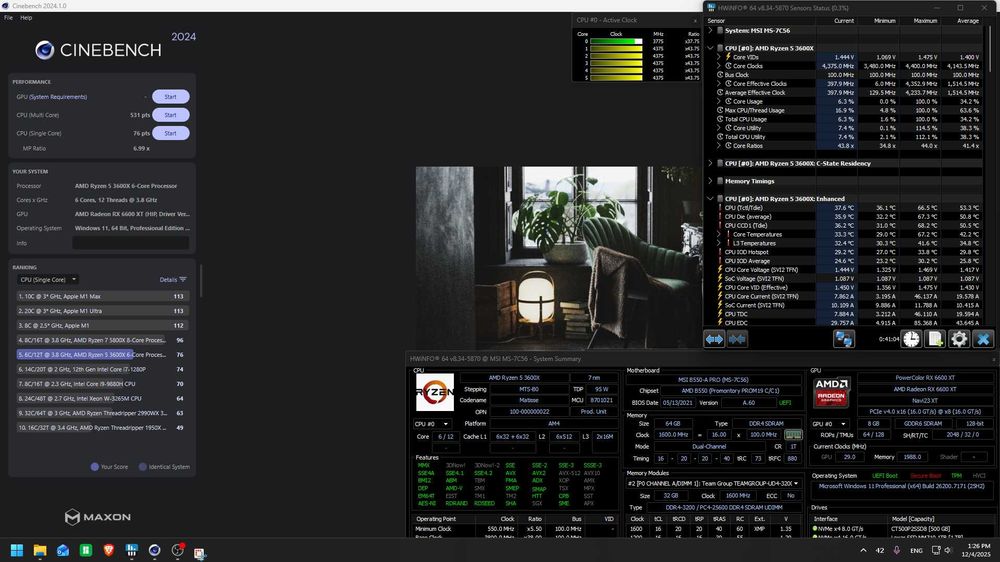Viewport: 1000px width, 562px height.
Task: Switch to HWiNFO taskbar icon
Action: 131,551
